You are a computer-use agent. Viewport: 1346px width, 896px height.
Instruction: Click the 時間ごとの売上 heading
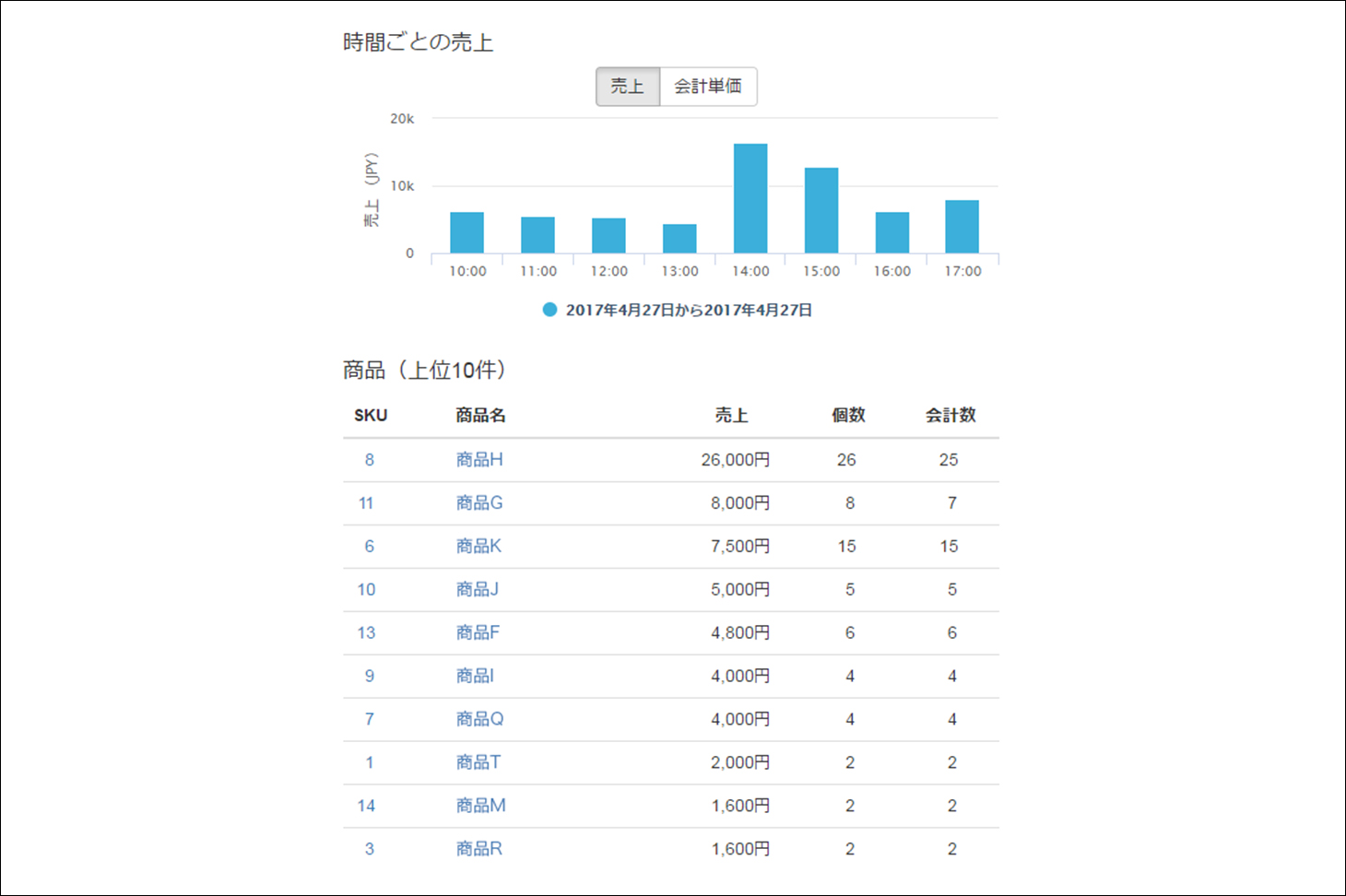click(418, 42)
